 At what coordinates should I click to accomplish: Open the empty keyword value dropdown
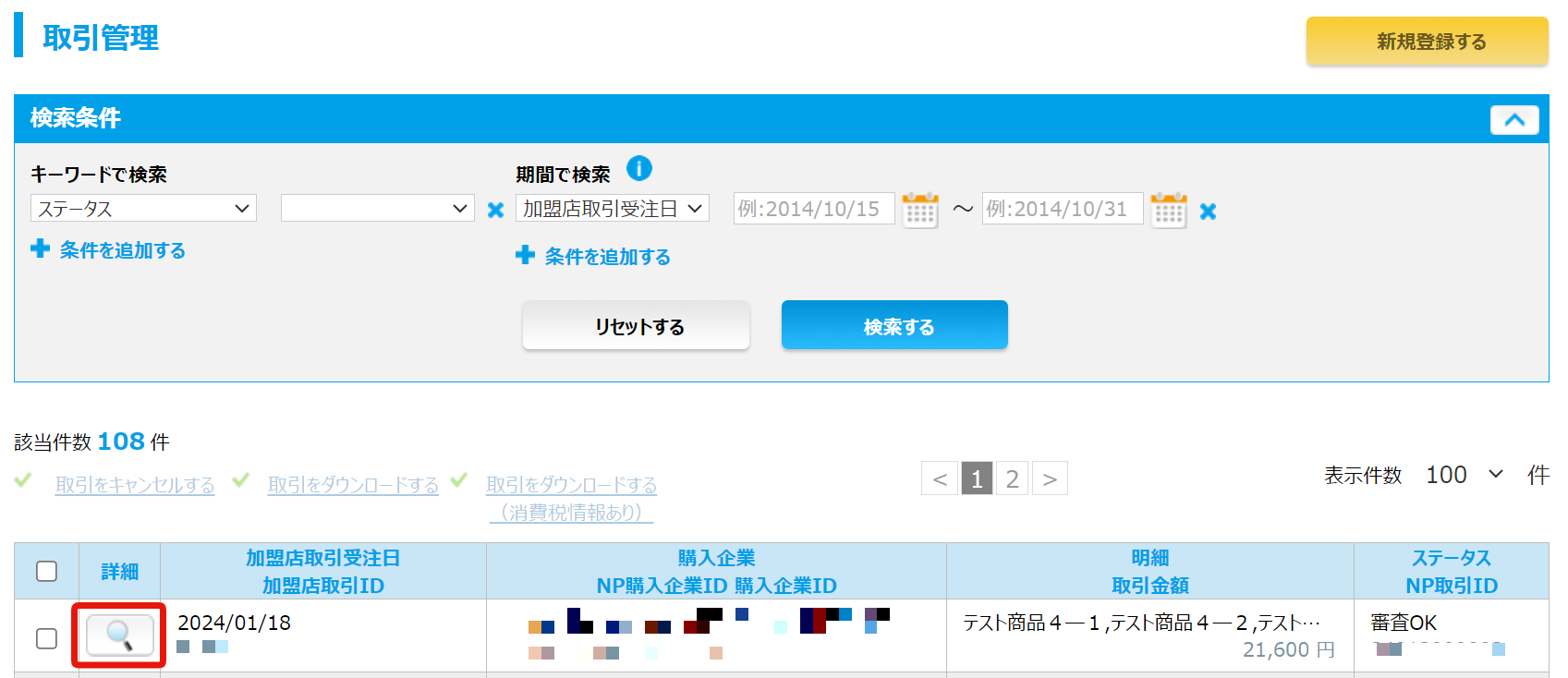pyautogui.click(x=378, y=209)
